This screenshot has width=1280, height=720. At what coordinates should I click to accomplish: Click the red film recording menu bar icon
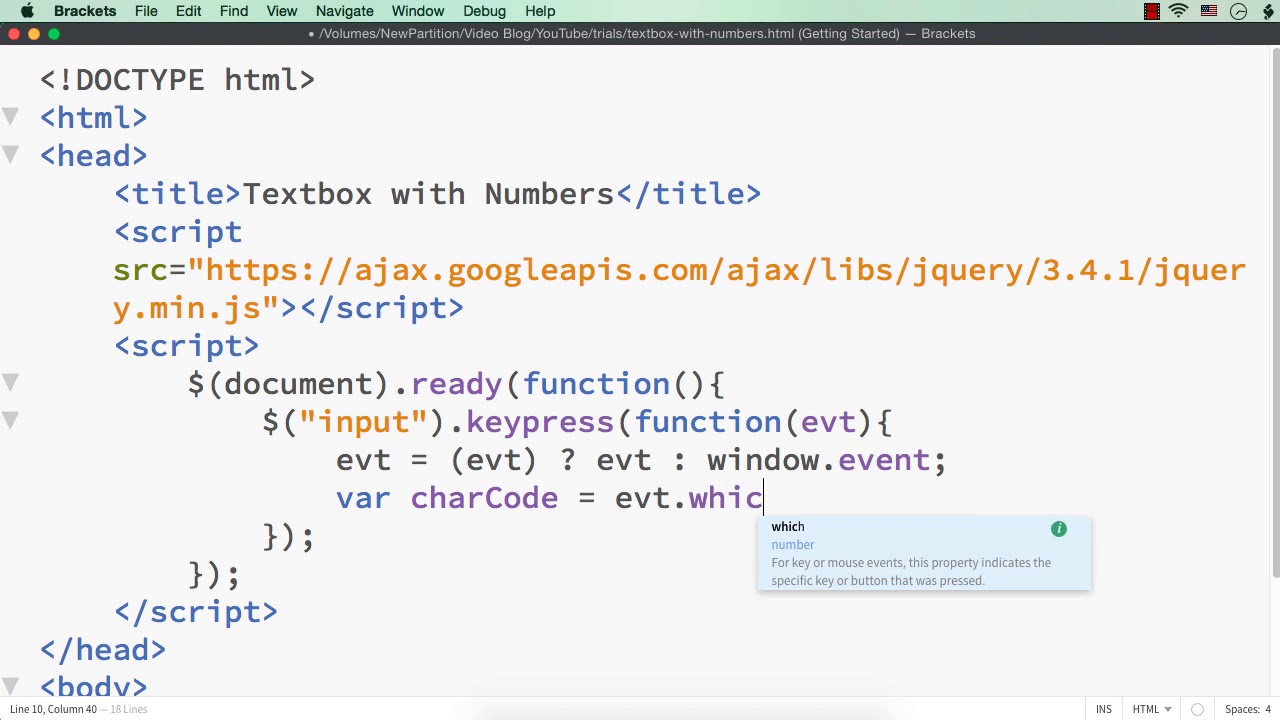[x=1152, y=11]
